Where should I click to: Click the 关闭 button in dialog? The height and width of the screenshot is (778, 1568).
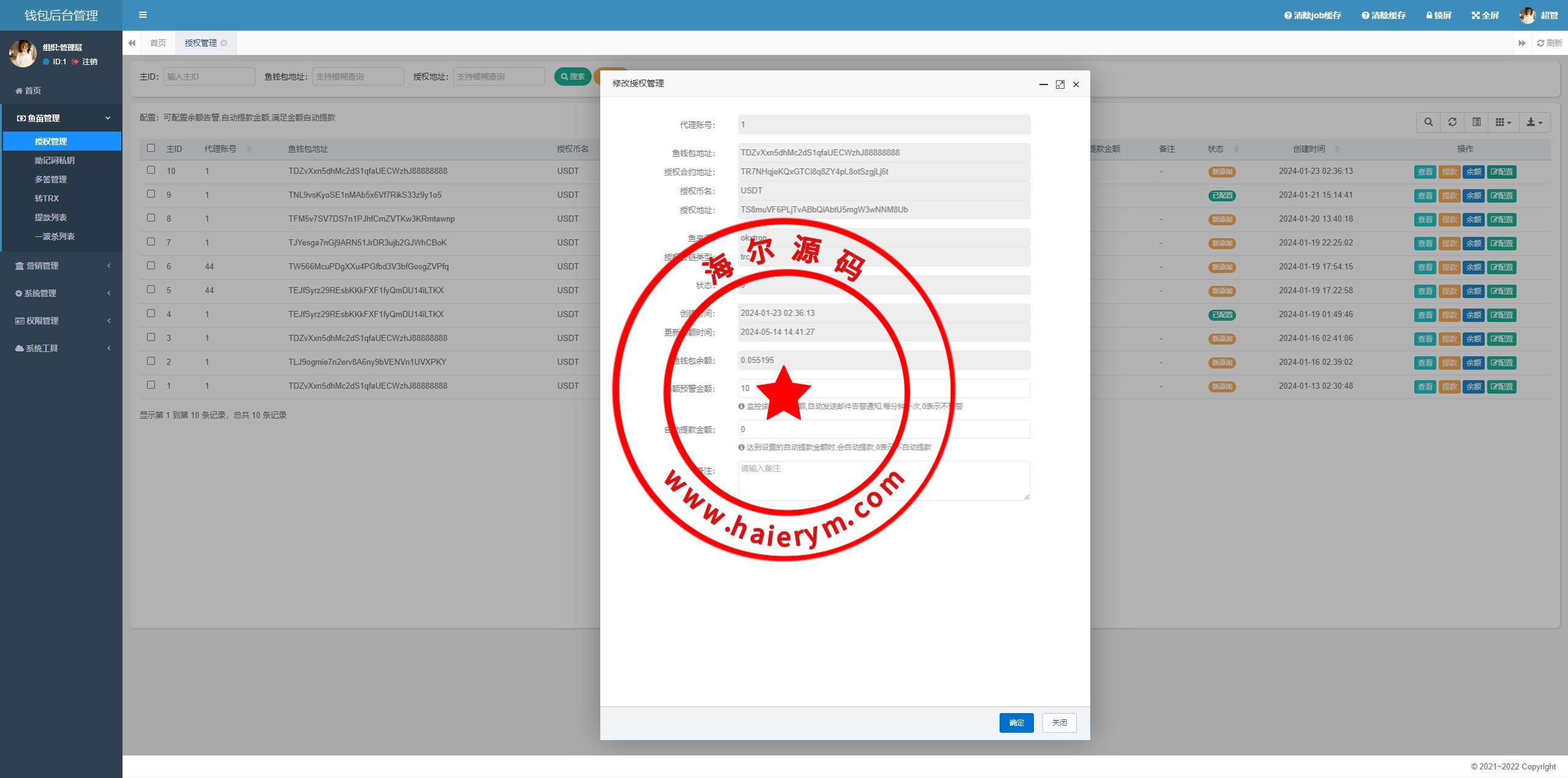pos(1059,723)
